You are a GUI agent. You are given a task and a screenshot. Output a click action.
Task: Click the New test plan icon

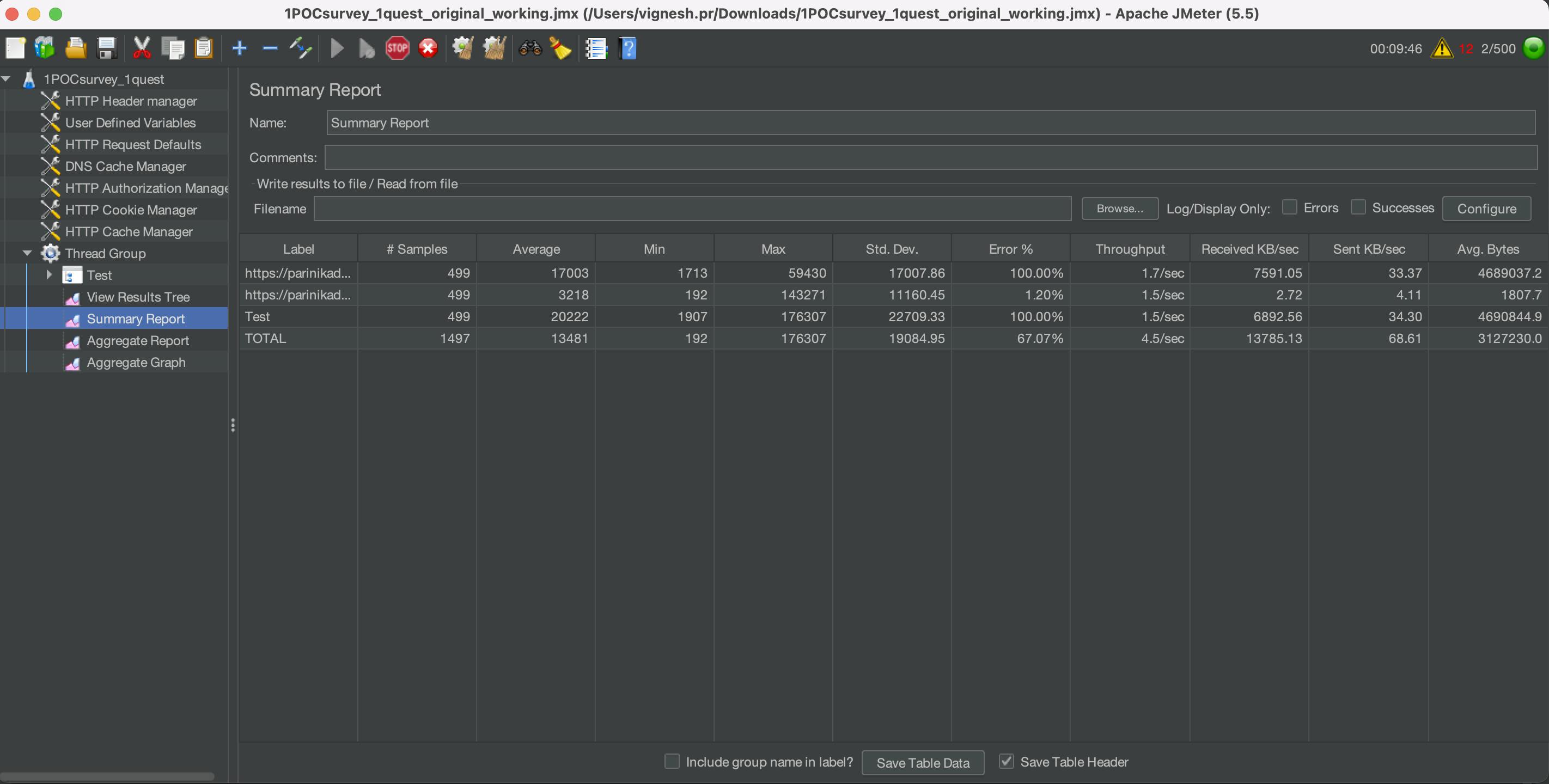[x=15, y=48]
